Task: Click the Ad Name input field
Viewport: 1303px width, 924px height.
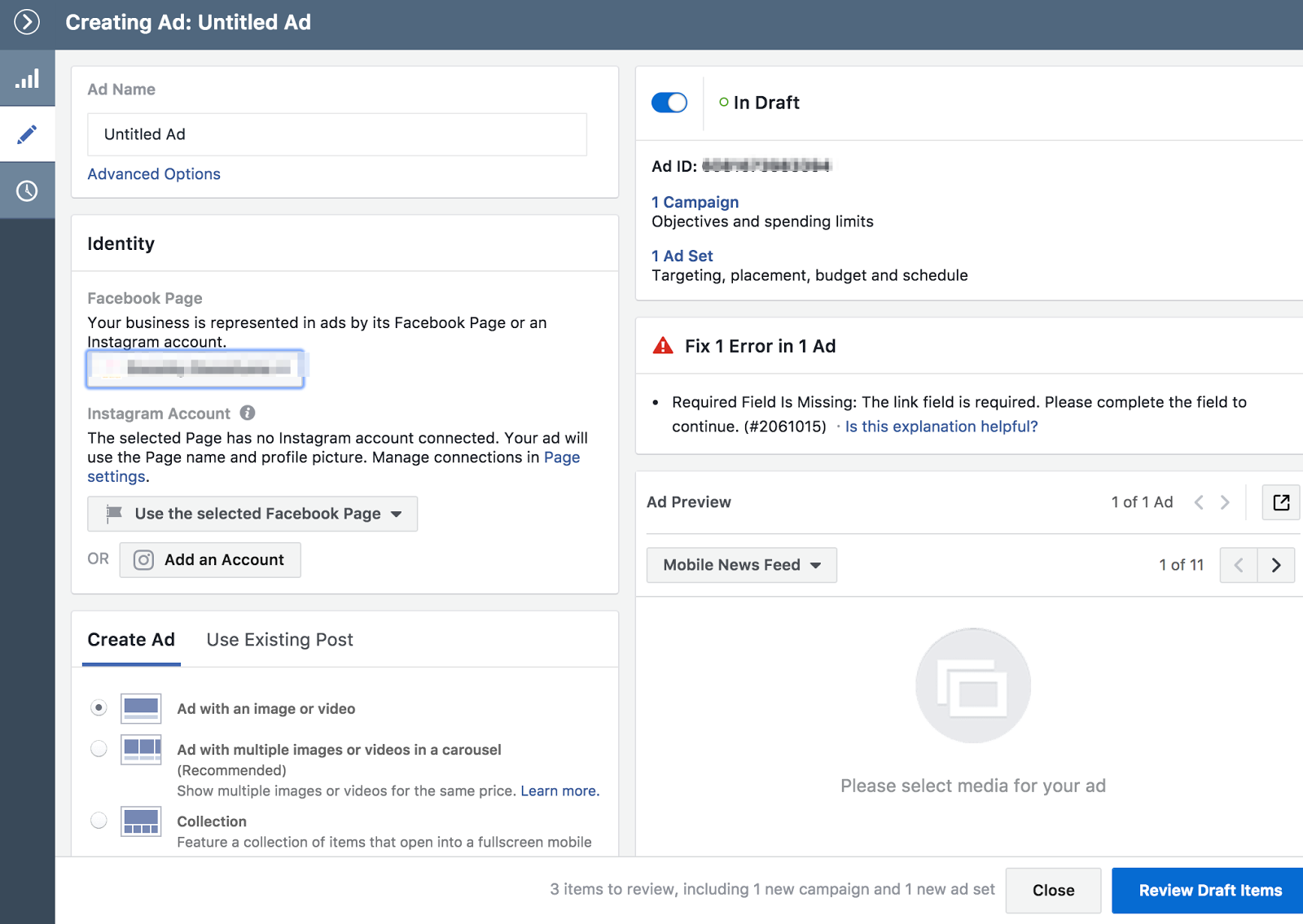Action: (337, 134)
